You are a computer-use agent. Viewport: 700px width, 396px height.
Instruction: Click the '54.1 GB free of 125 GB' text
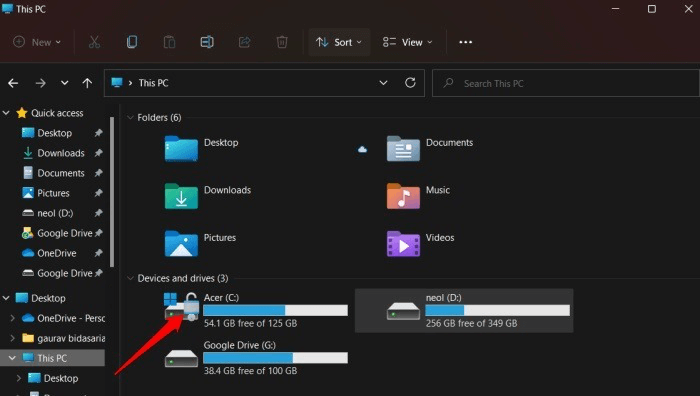pyautogui.click(x=250, y=323)
